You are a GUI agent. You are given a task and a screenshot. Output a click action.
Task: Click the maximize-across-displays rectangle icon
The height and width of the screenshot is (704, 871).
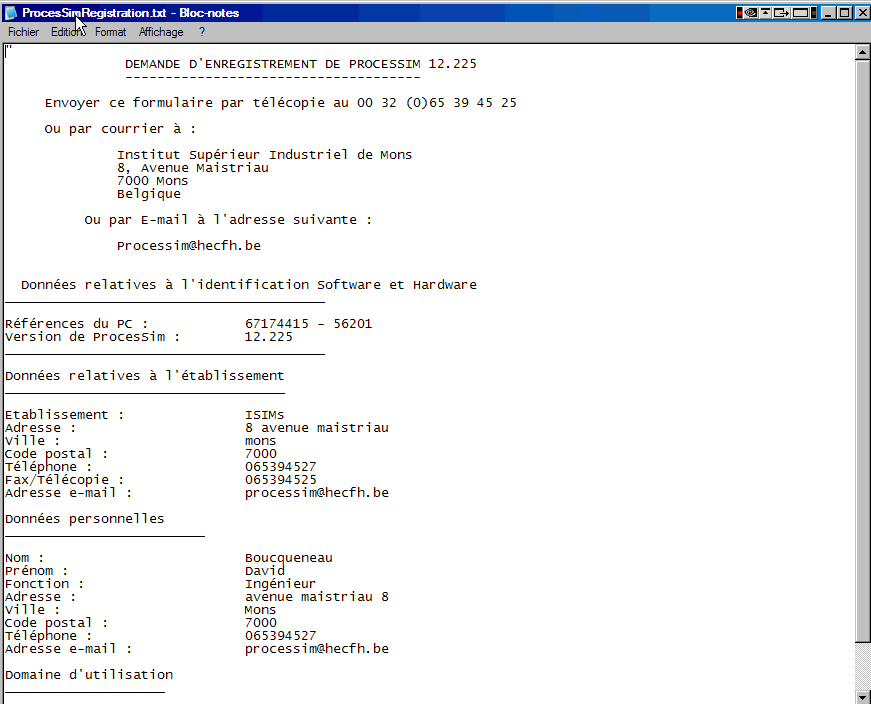pos(800,13)
